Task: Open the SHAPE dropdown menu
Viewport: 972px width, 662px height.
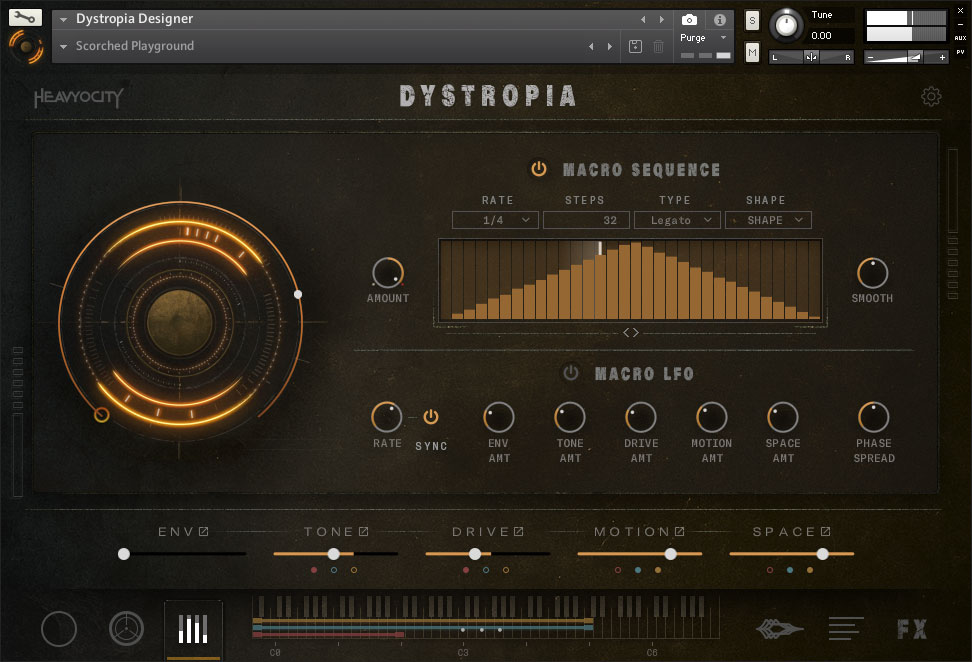Action: (x=768, y=220)
